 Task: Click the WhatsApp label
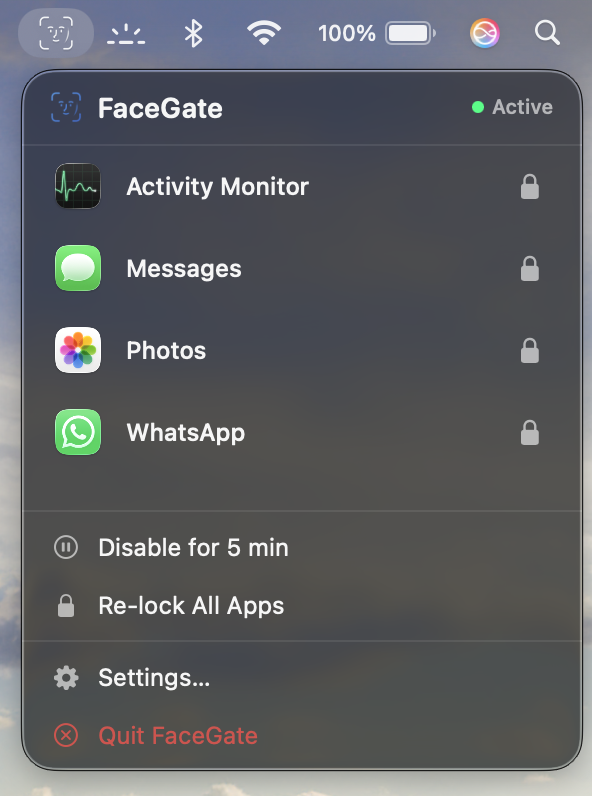(186, 433)
